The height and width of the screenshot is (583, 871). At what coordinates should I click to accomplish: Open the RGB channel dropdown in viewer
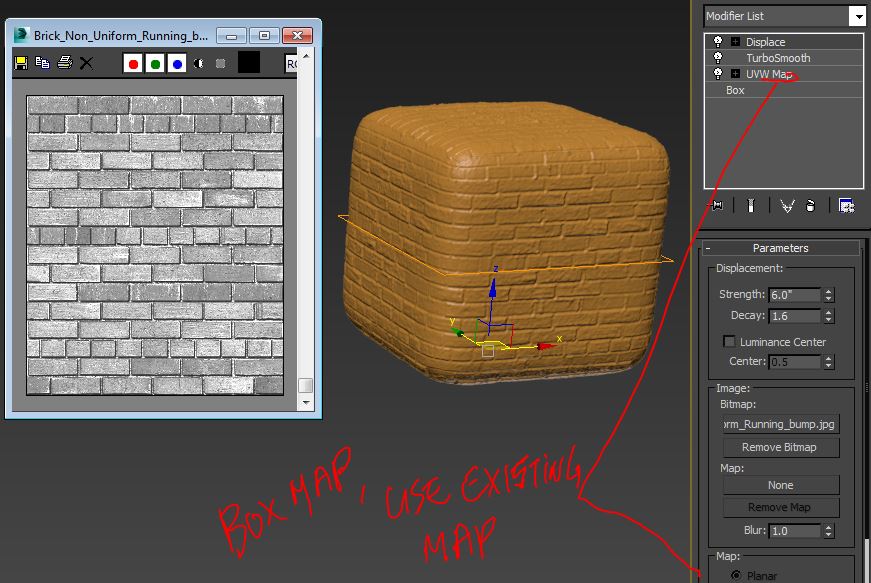point(291,64)
